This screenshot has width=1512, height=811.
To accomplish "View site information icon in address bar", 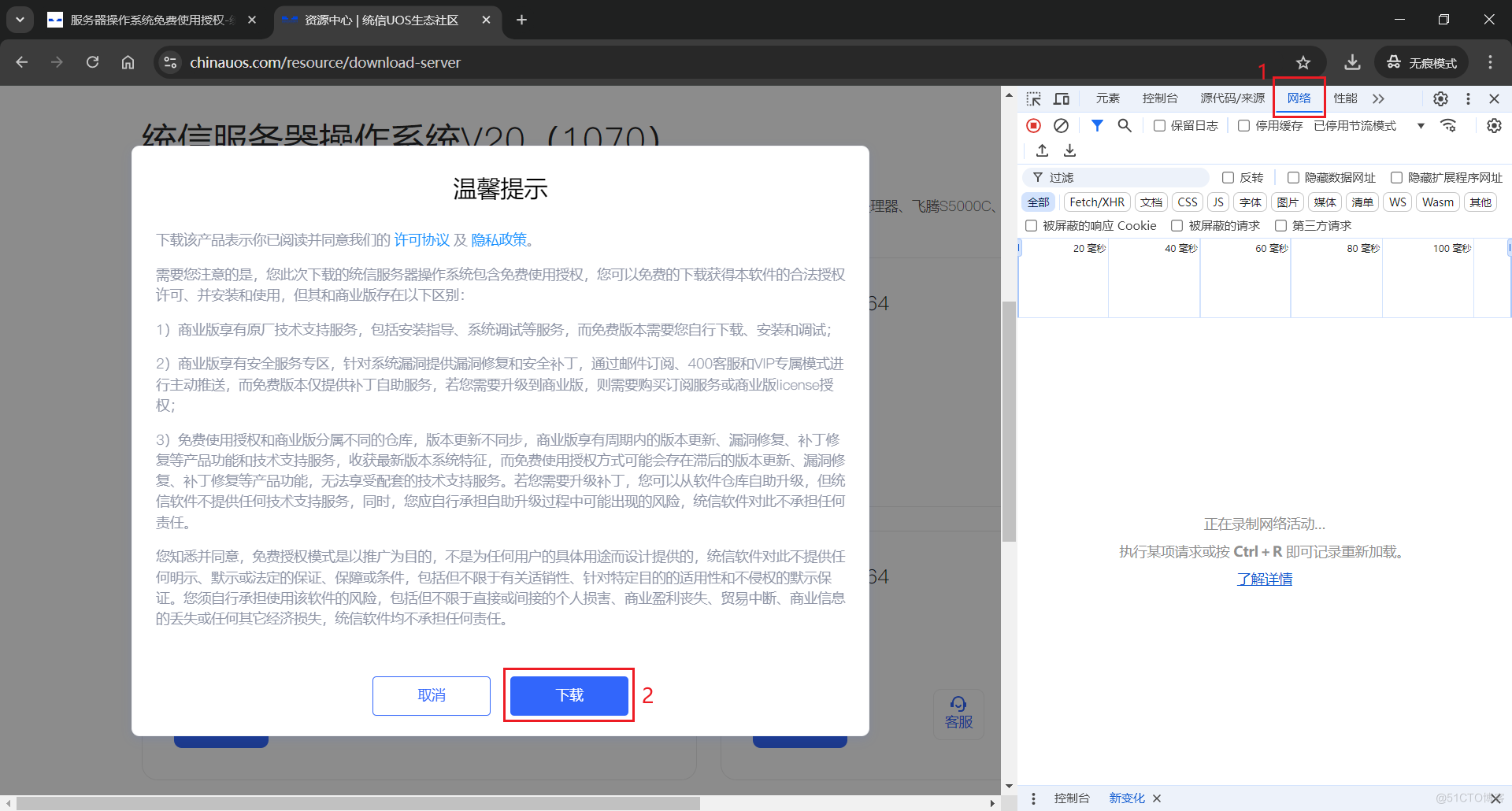I will (x=170, y=62).
